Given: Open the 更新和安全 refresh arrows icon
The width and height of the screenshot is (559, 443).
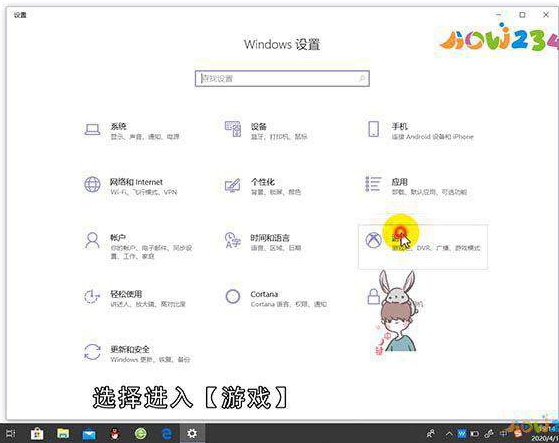Looking at the screenshot, I should point(92,352).
